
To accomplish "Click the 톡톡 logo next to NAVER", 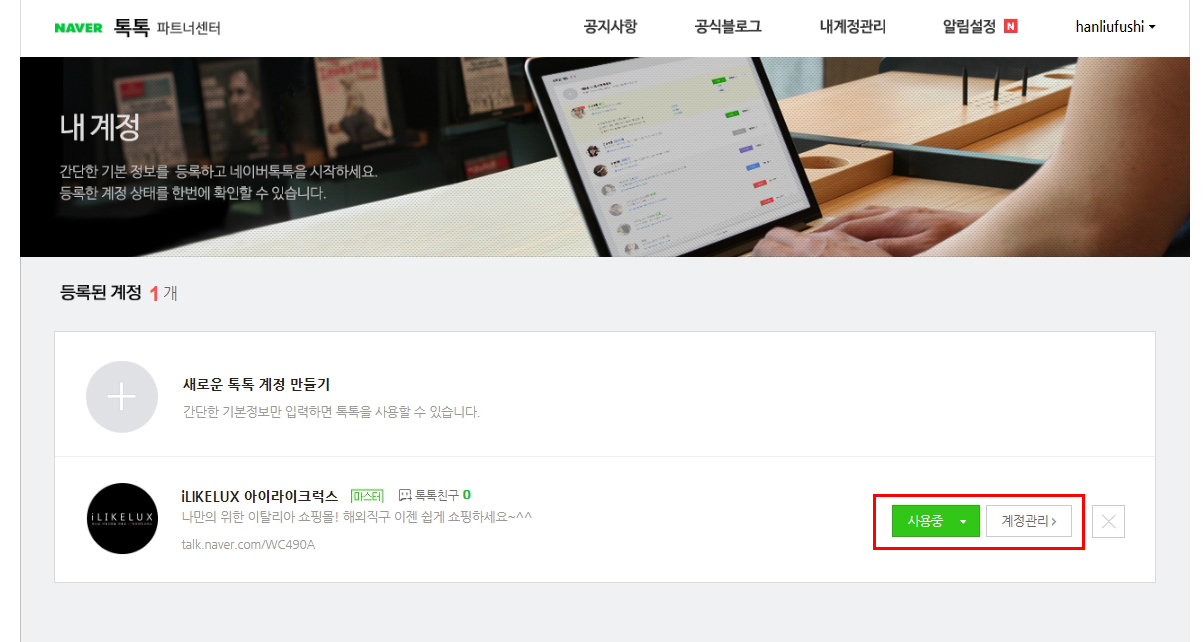I will pyautogui.click(x=131, y=27).
